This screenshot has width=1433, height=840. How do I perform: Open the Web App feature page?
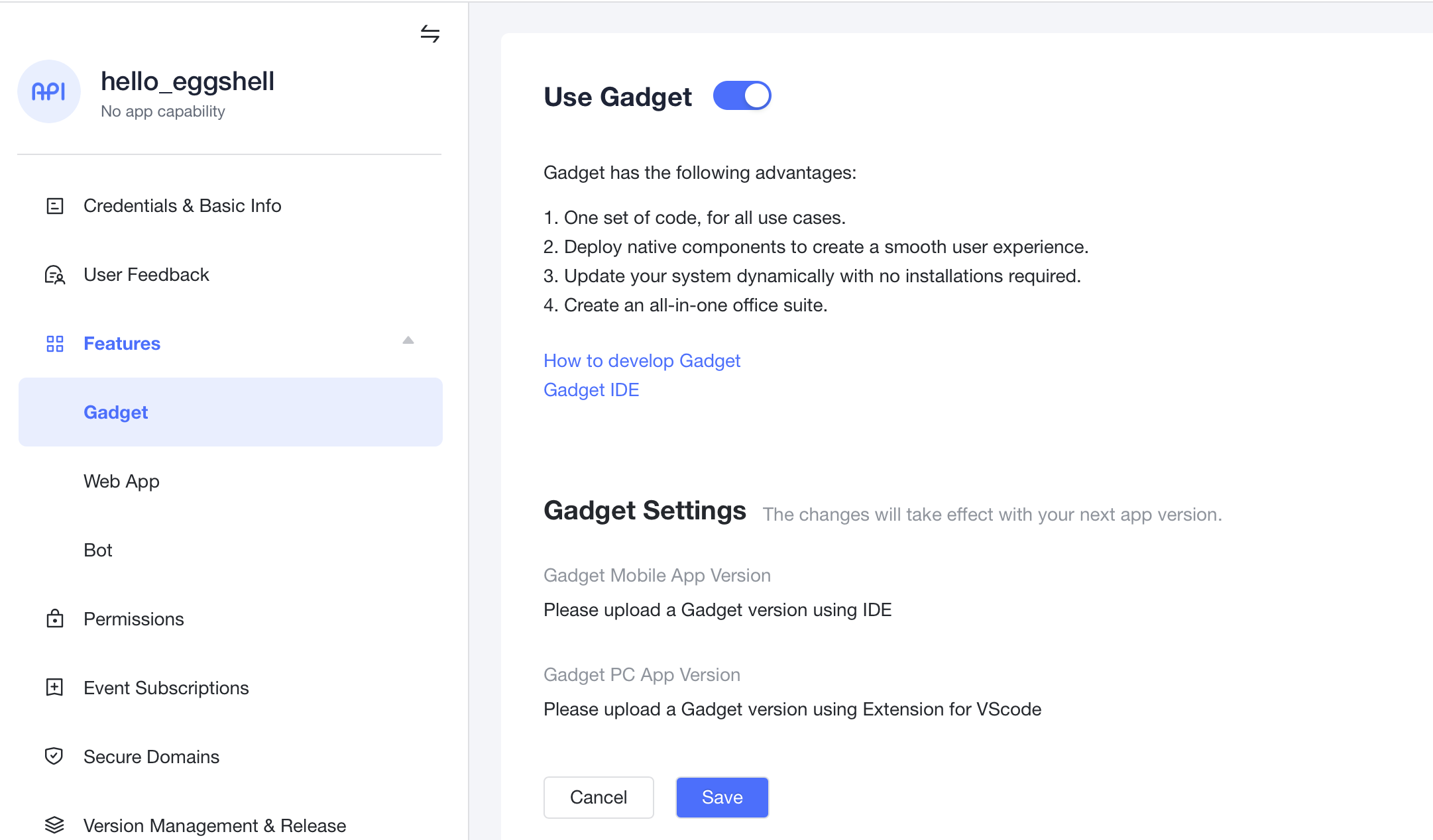click(x=121, y=481)
